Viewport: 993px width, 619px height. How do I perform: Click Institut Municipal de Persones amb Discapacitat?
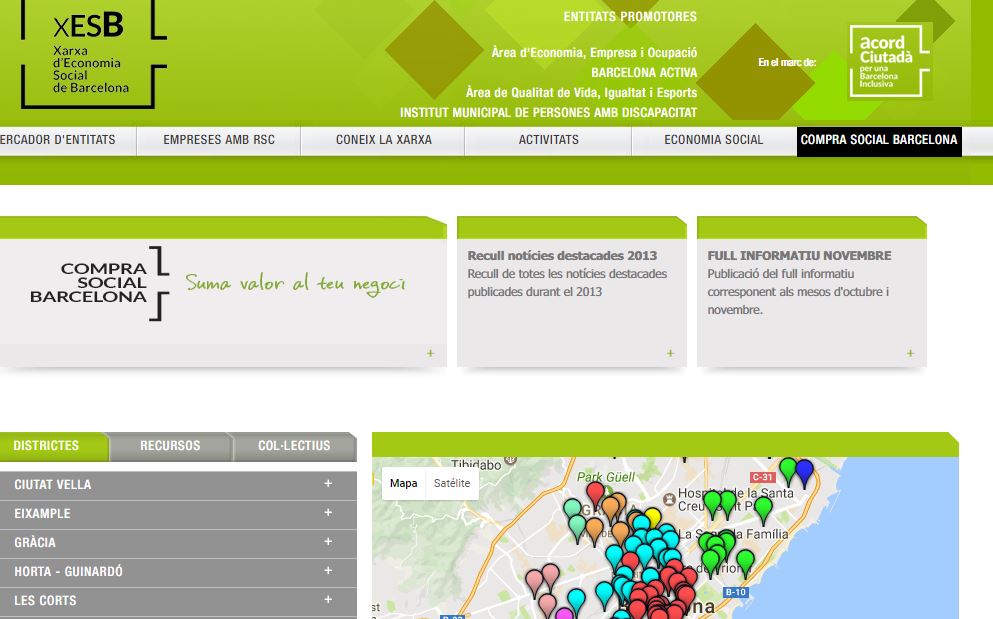click(x=548, y=113)
